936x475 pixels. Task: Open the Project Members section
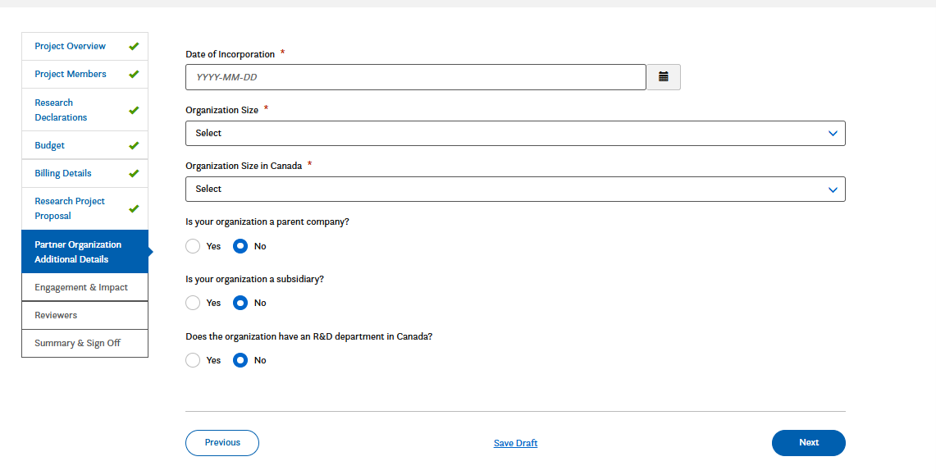85,74
